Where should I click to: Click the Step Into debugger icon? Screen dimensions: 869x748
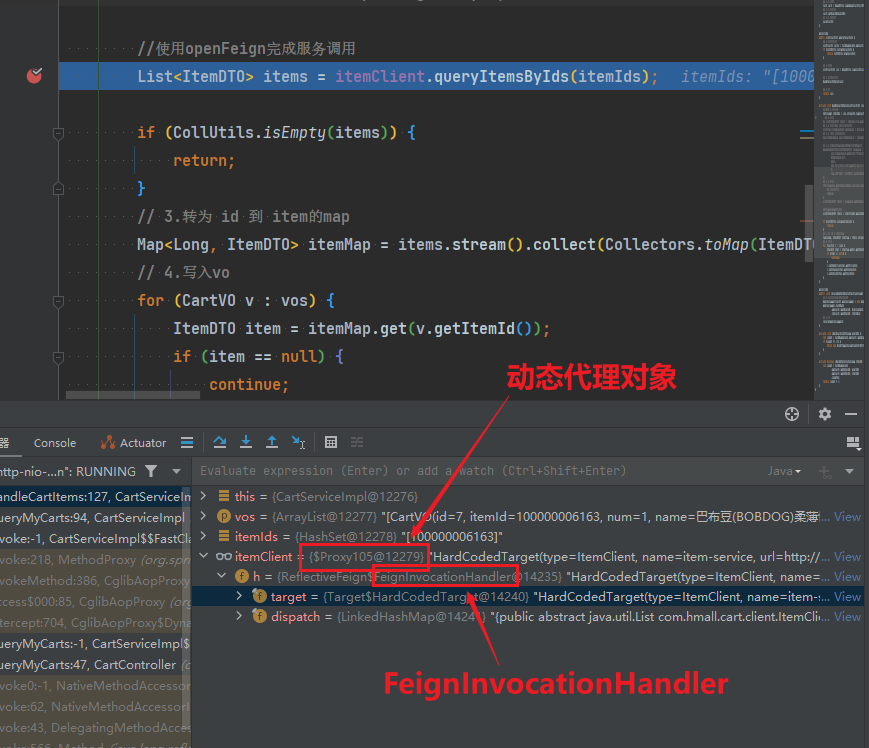point(245,442)
